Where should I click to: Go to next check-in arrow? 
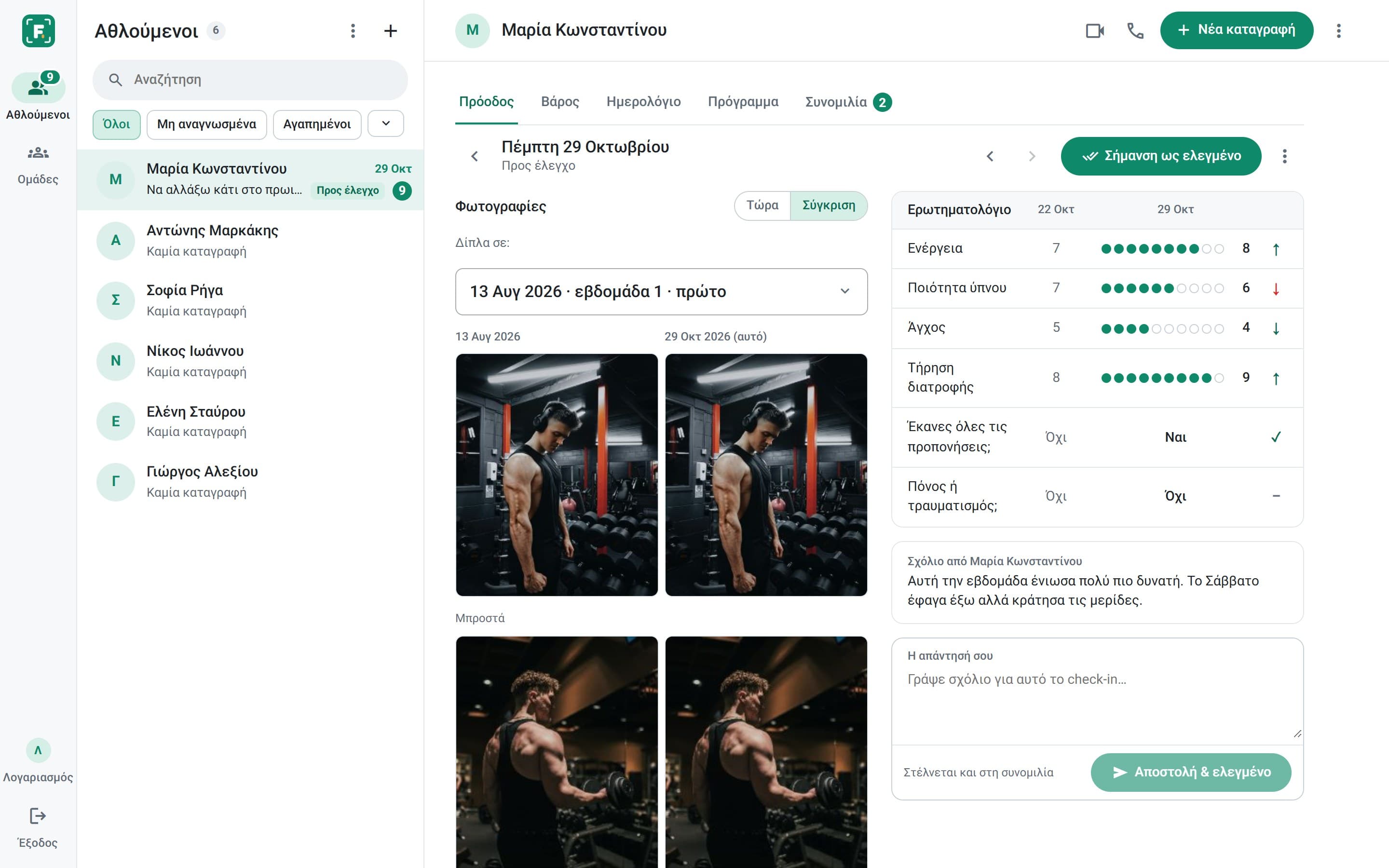(x=1032, y=156)
